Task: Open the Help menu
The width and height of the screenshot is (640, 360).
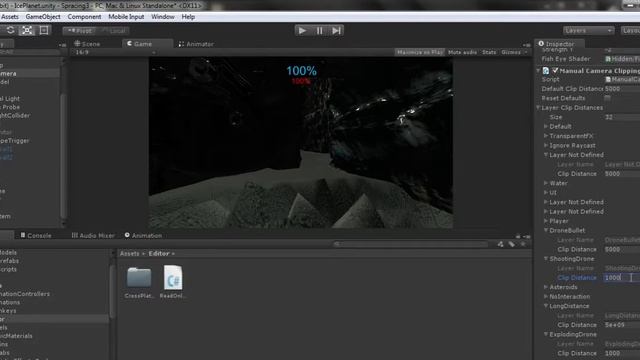Action: click(188, 17)
